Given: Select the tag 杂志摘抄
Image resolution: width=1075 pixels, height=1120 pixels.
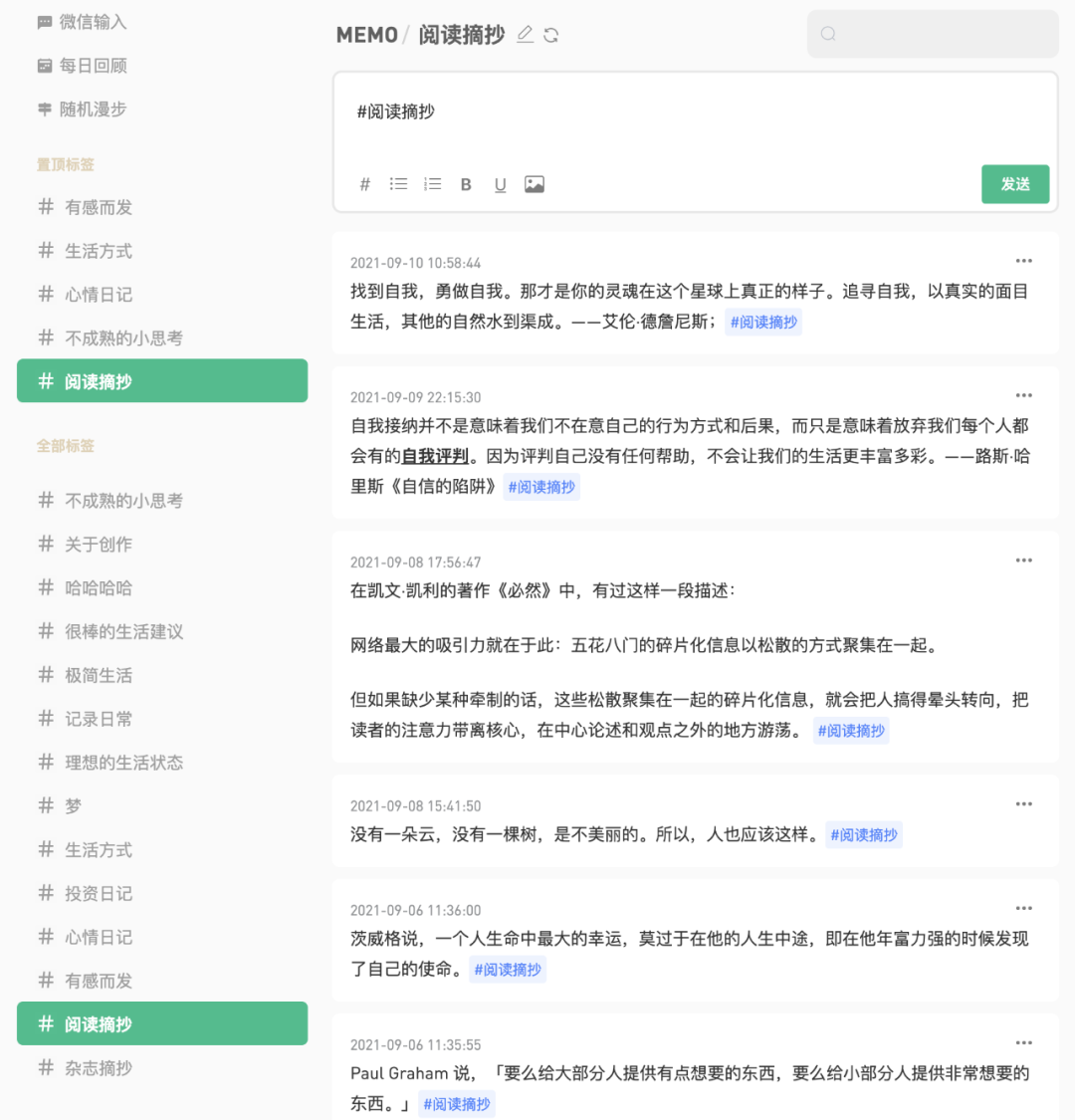Looking at the screenshot, I should (162, 1068).
